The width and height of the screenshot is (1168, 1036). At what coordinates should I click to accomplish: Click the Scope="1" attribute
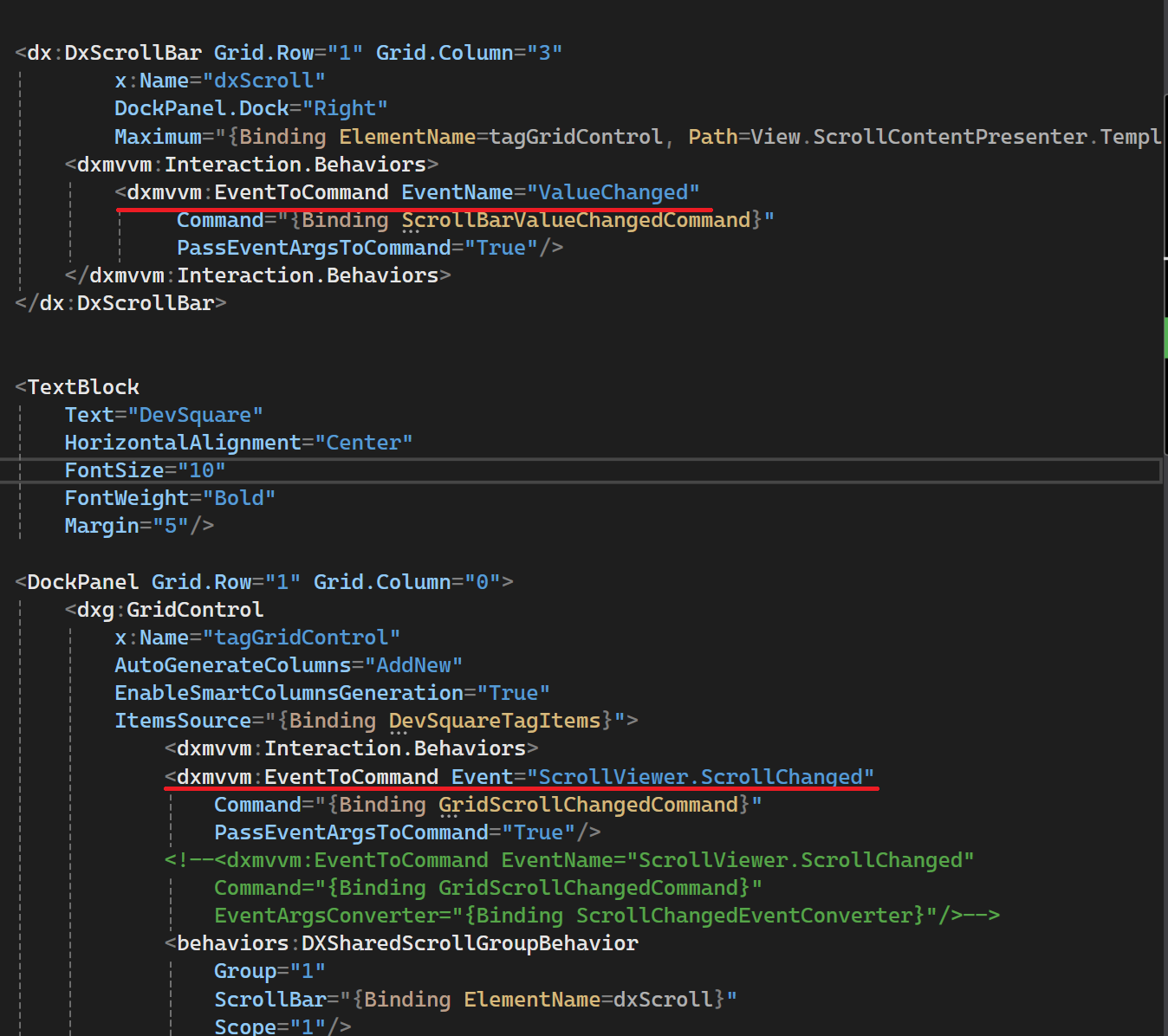click(x=269, y=1026)
